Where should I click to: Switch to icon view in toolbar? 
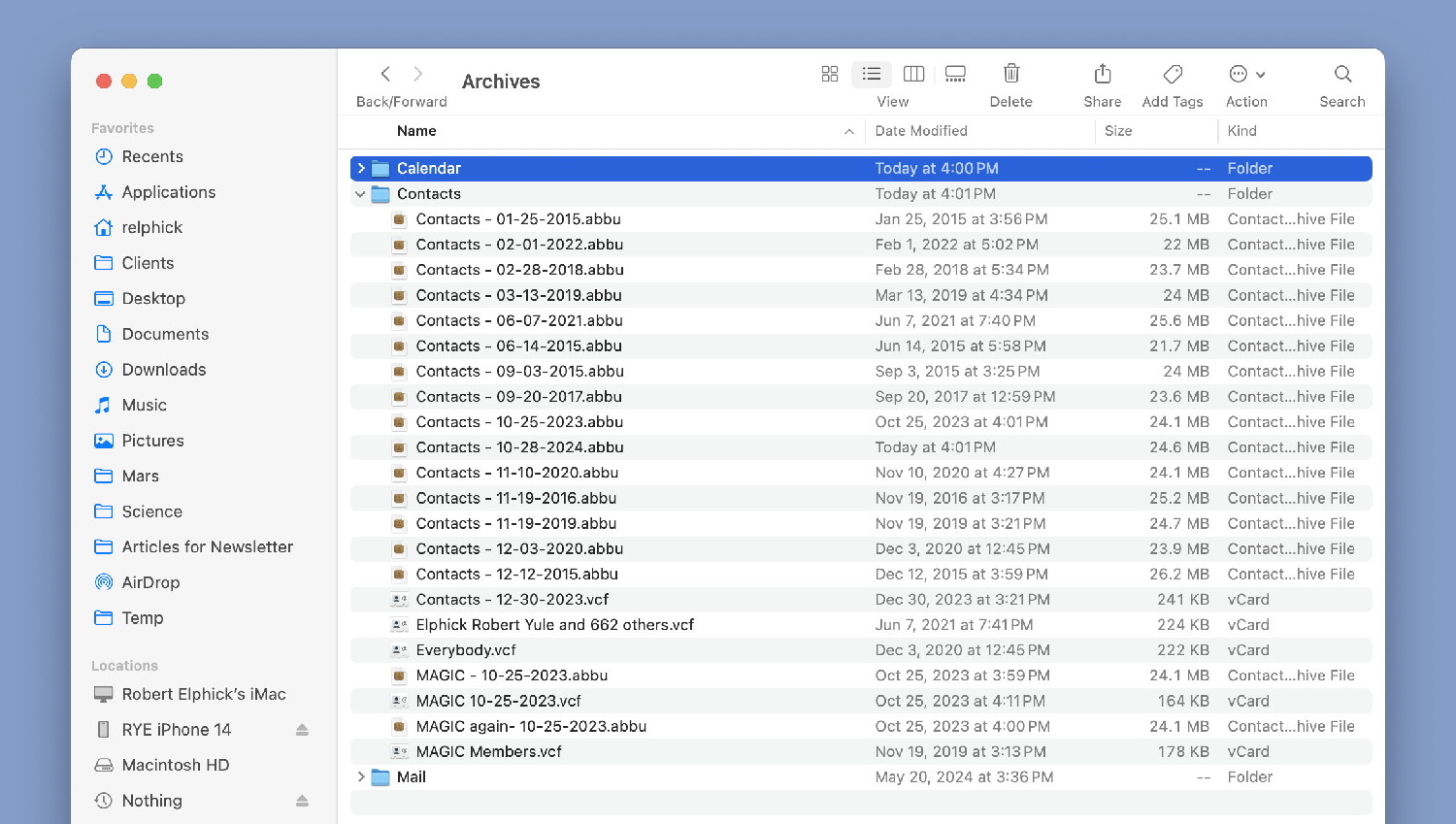pos(830,74)
